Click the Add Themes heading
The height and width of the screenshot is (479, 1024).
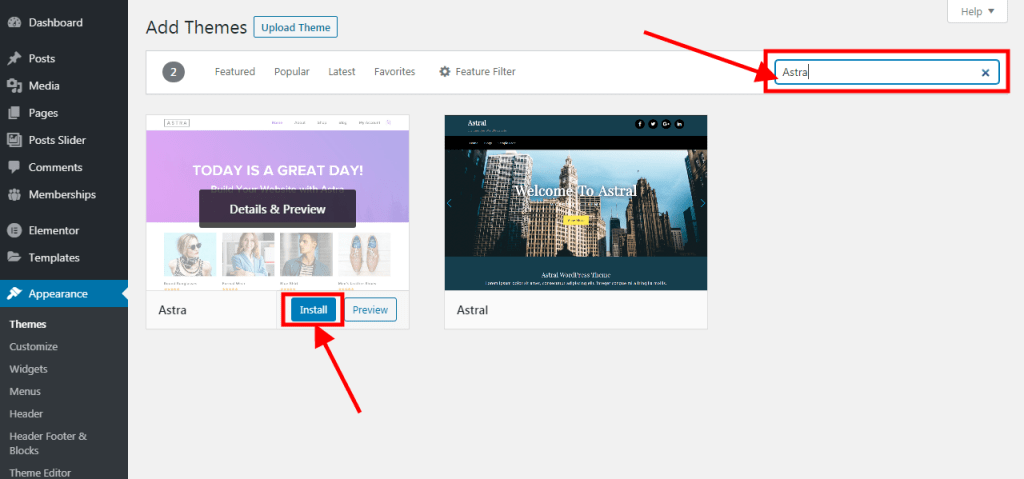197,27
